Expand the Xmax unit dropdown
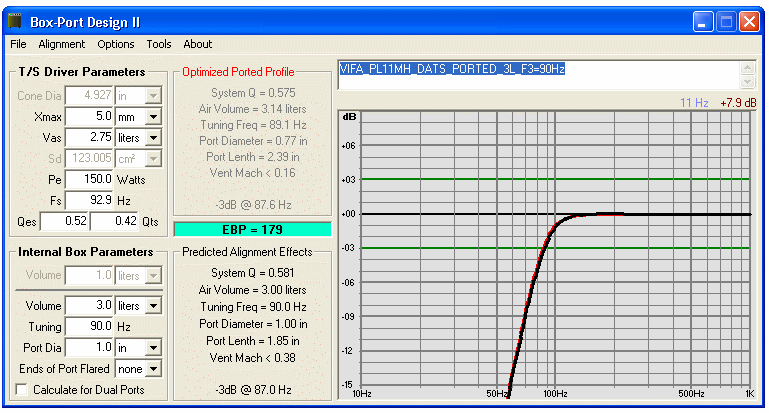The width and height of the screenshot is (769, 413). [x=154, y=117]
